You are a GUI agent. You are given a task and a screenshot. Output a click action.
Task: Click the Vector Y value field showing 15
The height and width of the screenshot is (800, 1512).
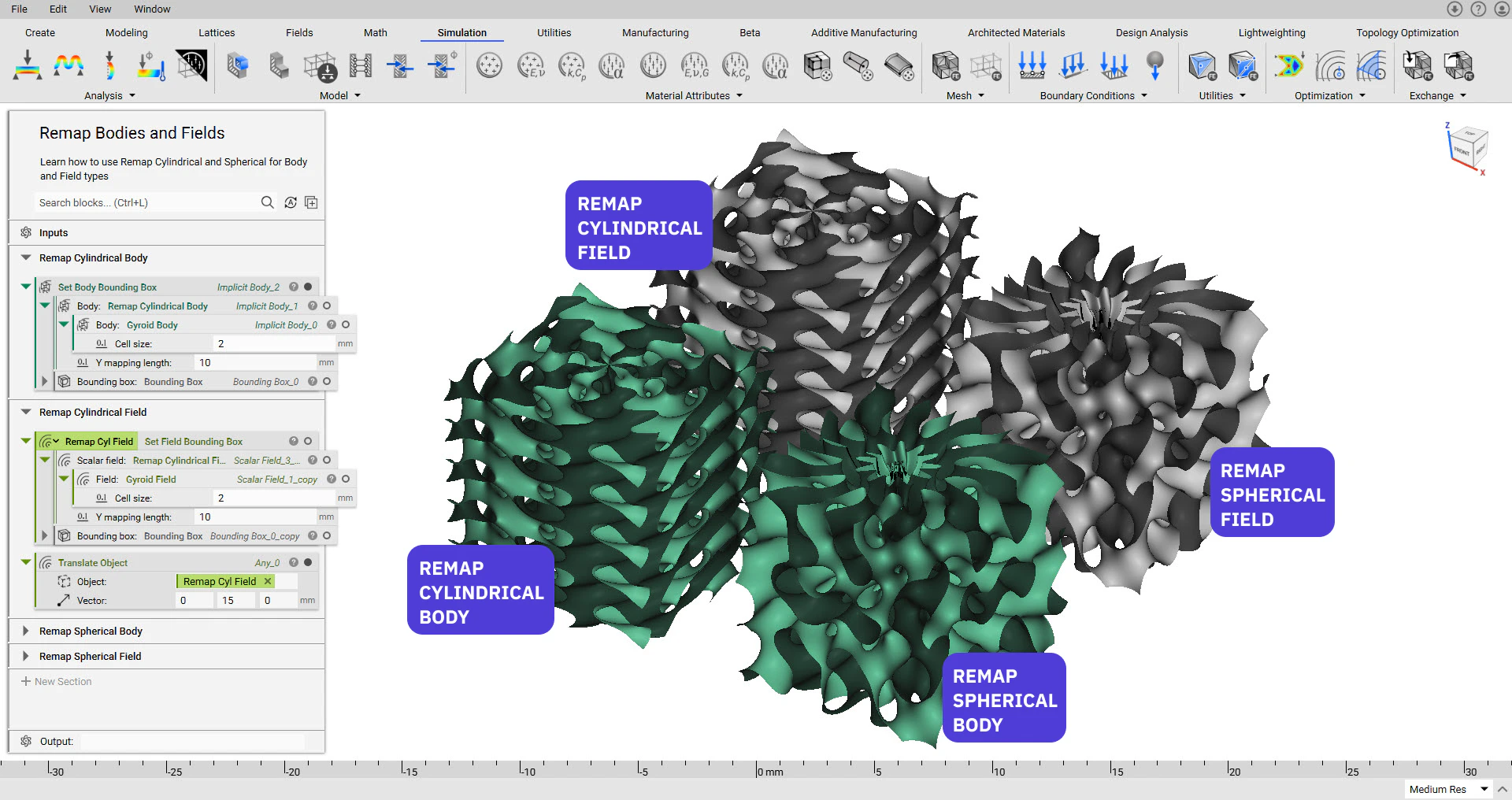pyautogui.click(x=235, y=600)
